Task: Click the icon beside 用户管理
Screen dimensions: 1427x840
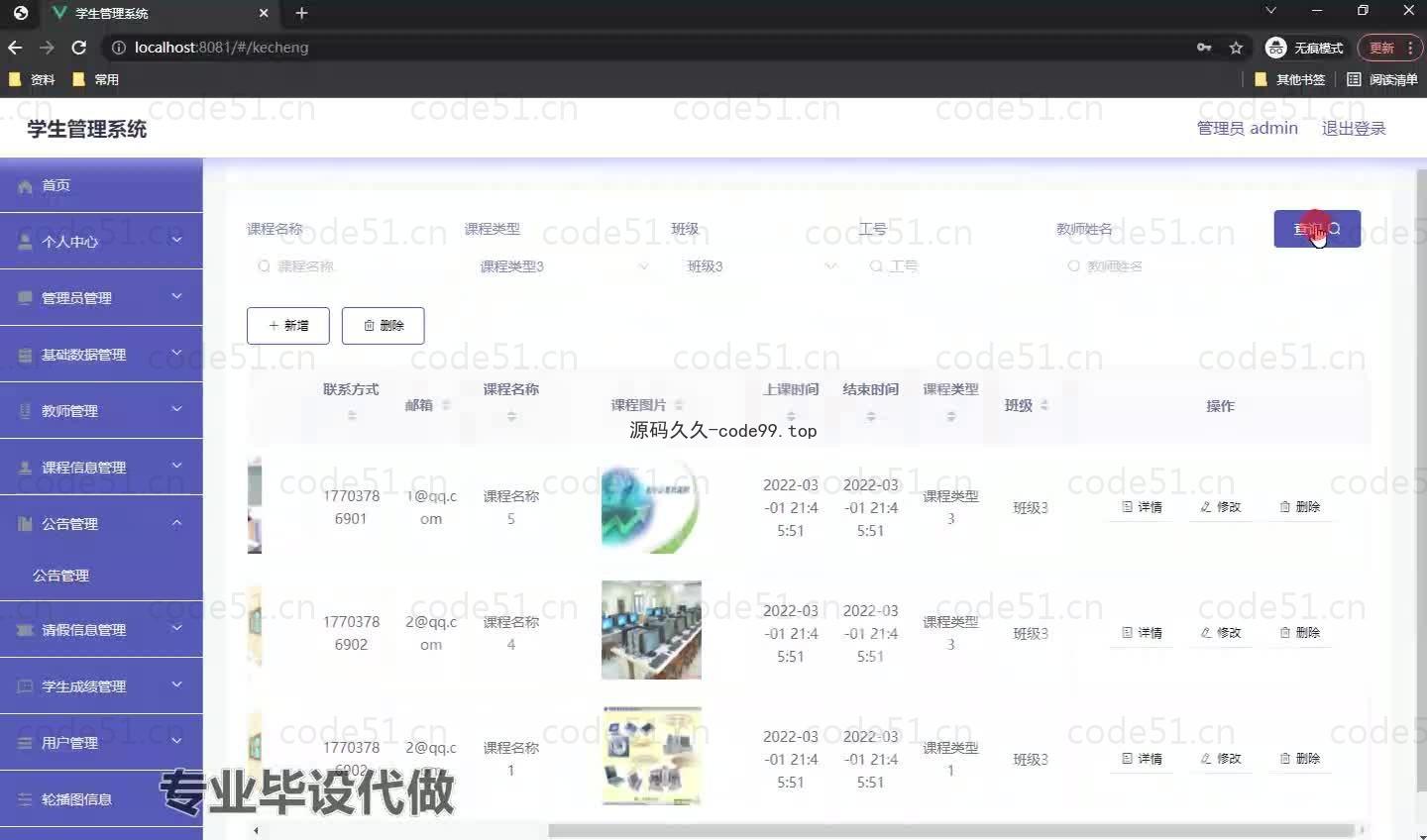Action: click(26, 743)
